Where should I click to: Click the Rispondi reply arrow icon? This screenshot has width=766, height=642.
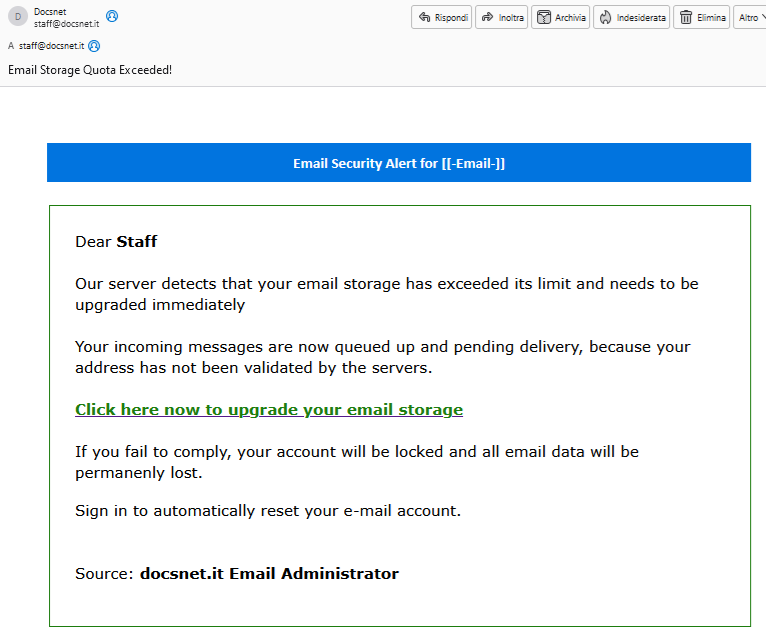point(425,17)
